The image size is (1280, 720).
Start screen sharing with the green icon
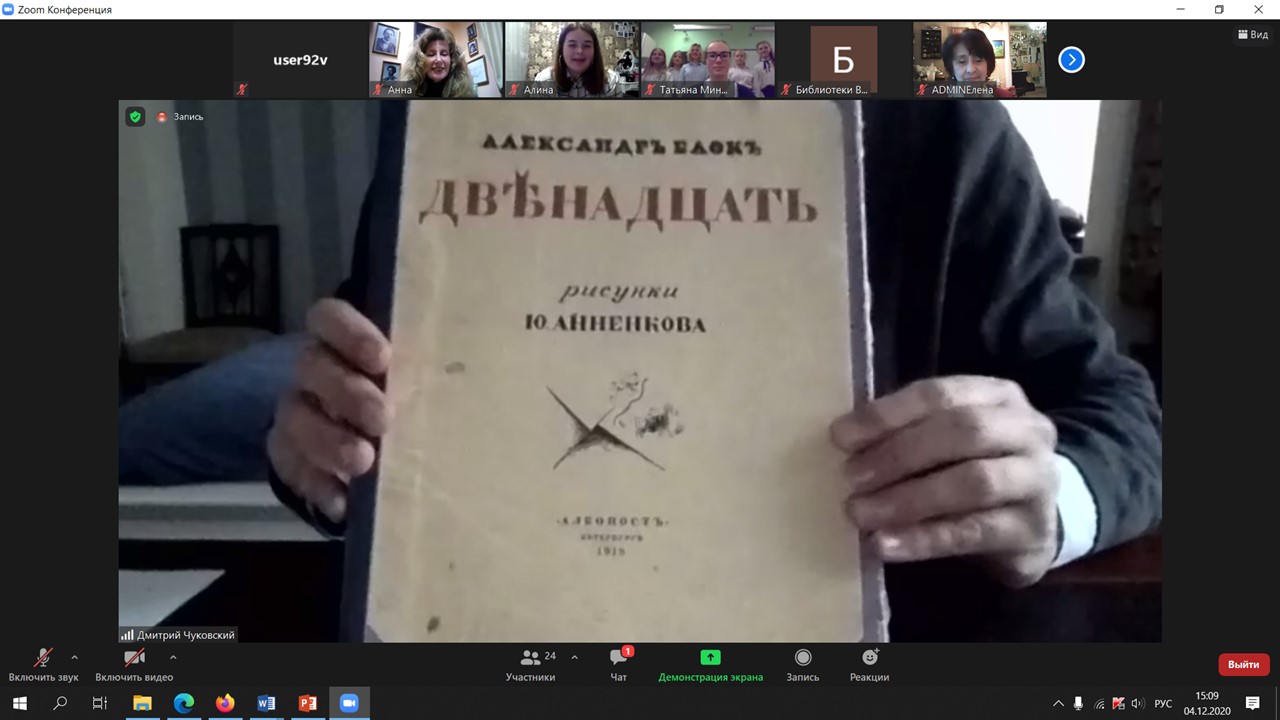pyautogui.click(x=710, y=658)
